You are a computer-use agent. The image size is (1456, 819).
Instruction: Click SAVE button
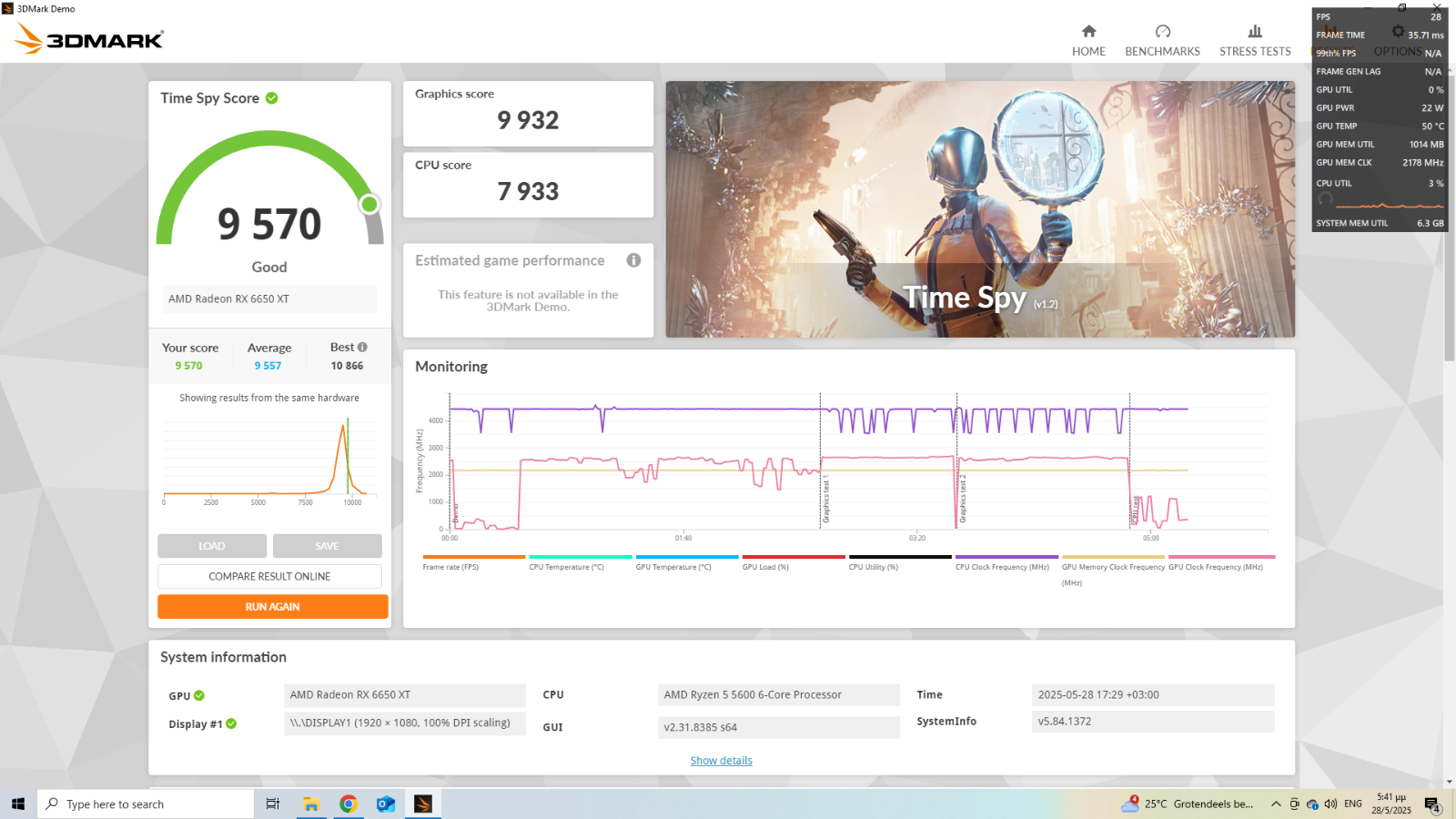pos(328,546)
